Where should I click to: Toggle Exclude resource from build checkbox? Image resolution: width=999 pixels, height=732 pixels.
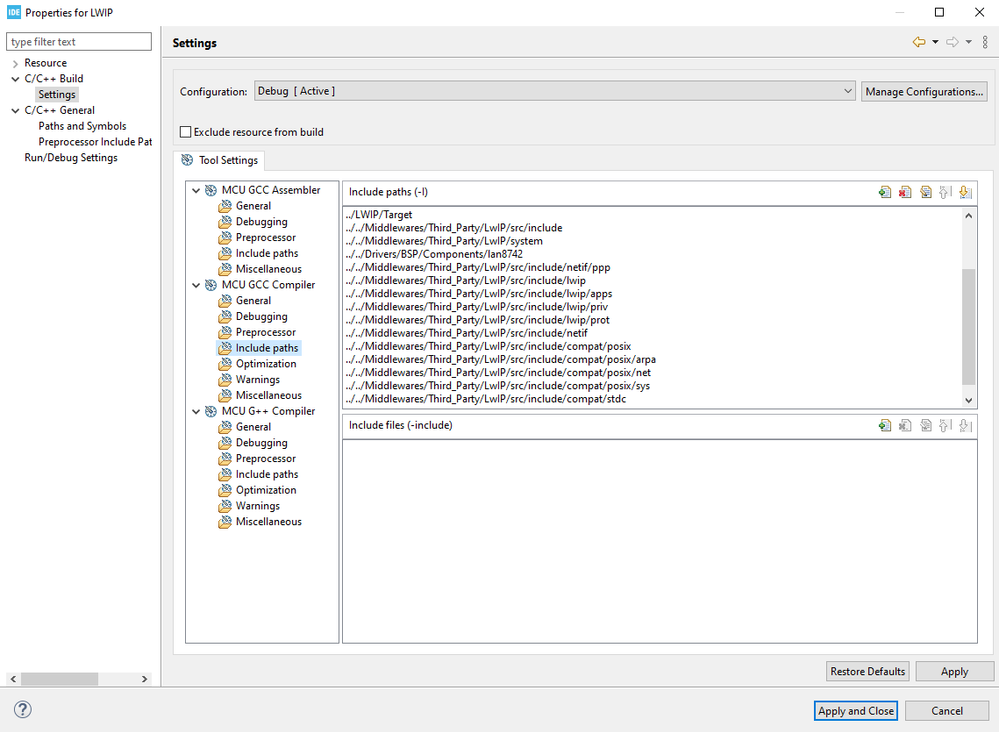click(185, 132)
